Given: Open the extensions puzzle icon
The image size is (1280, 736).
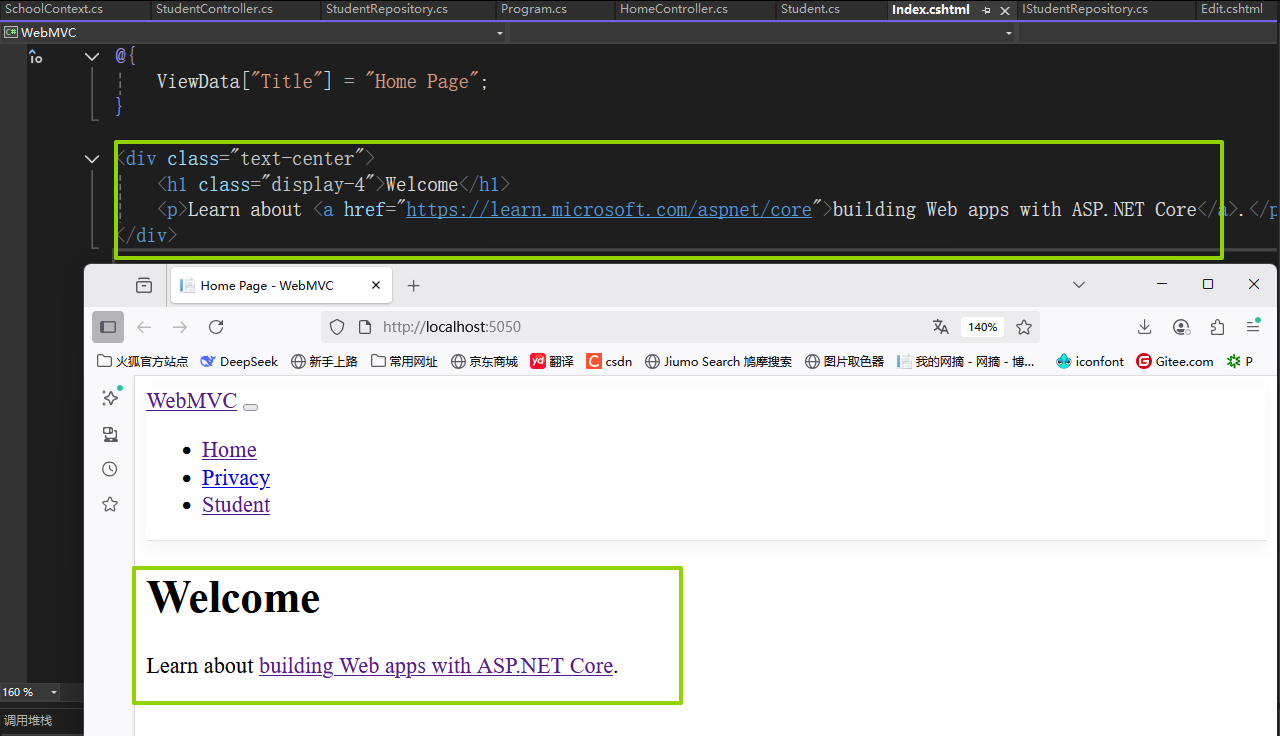Looking at the screenshot, I should [1217, 327].
